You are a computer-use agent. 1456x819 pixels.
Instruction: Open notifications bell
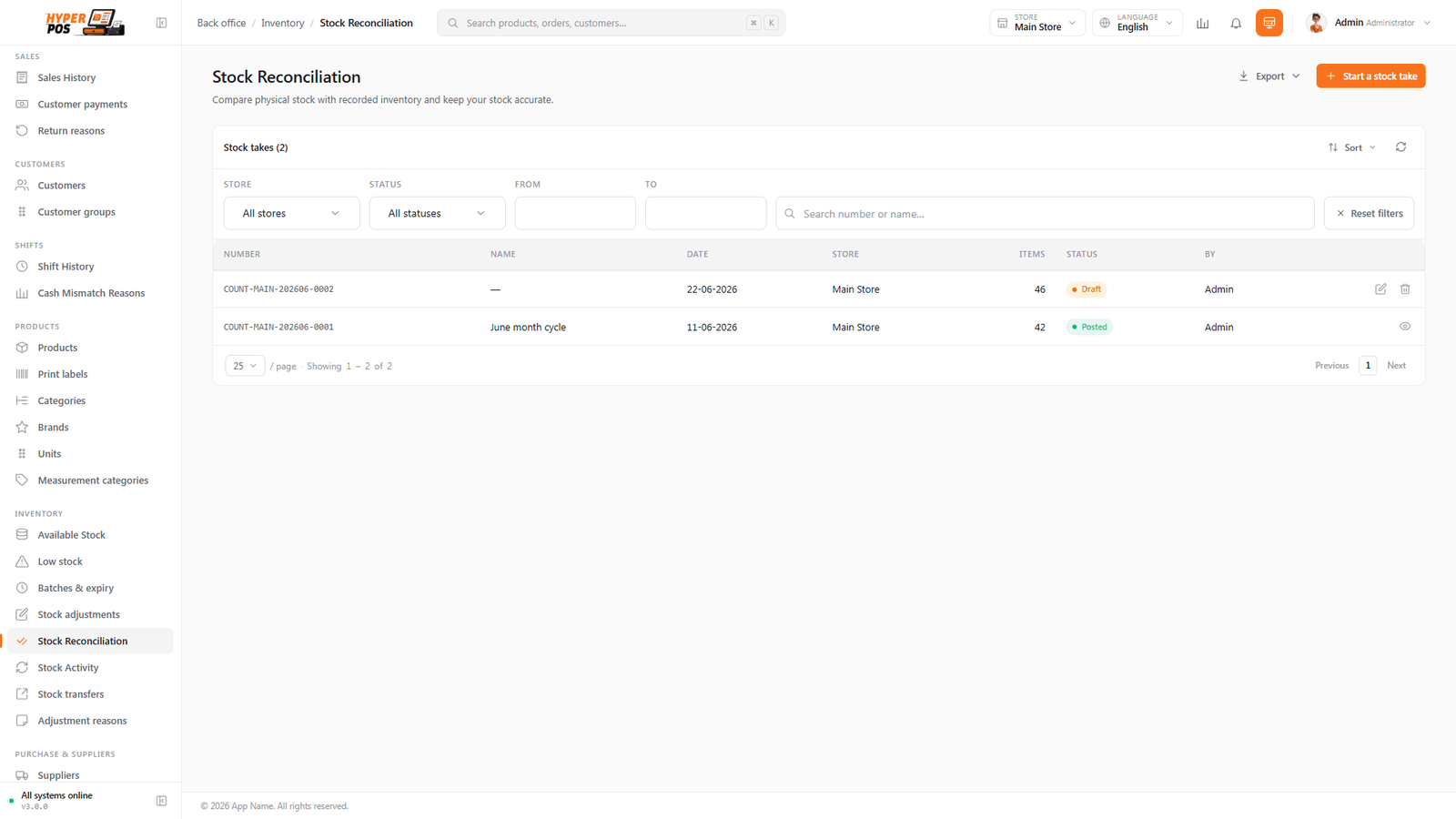tap(1236, 23)
